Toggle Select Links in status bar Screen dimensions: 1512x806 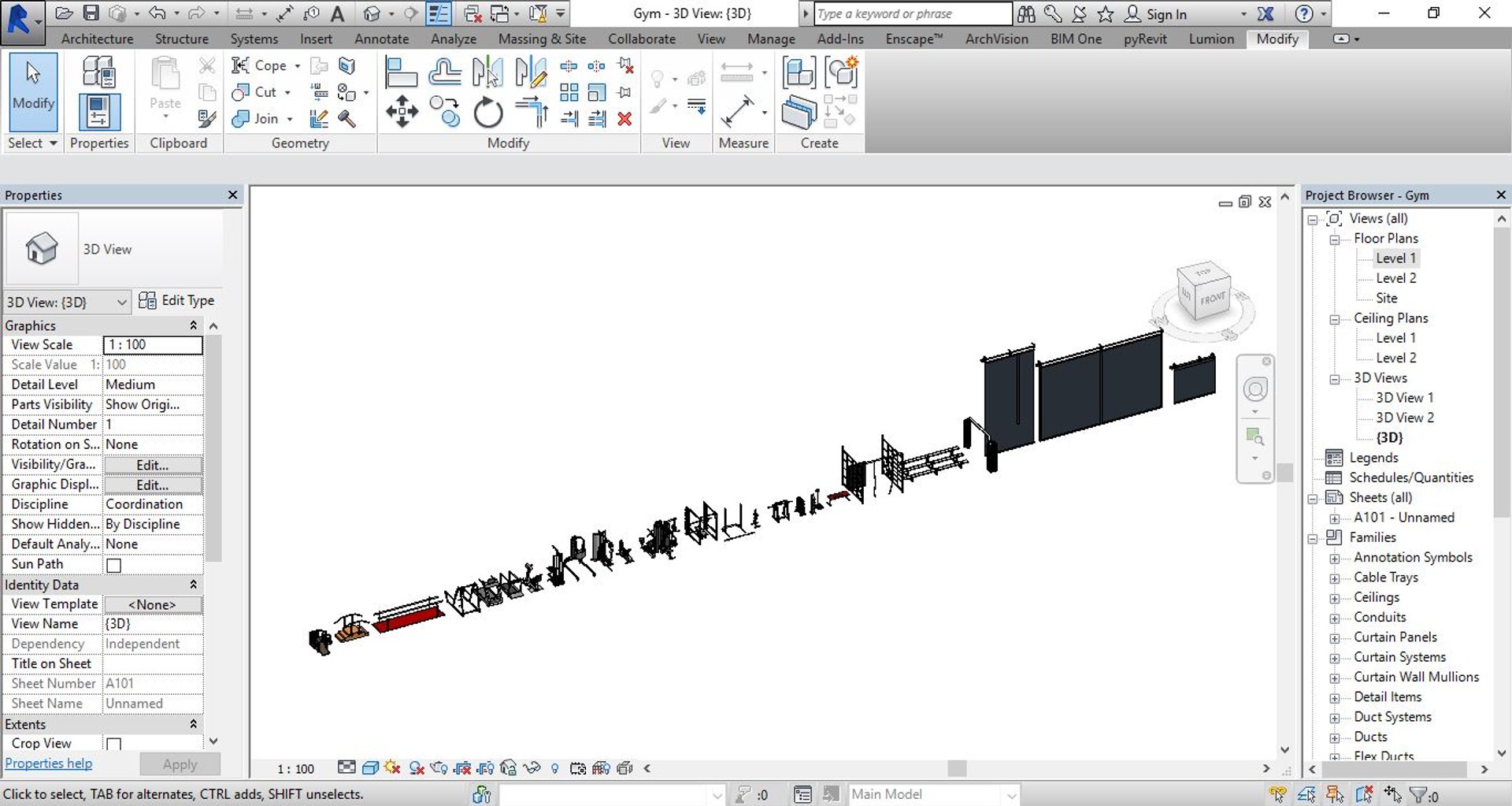click(1278, 795)
